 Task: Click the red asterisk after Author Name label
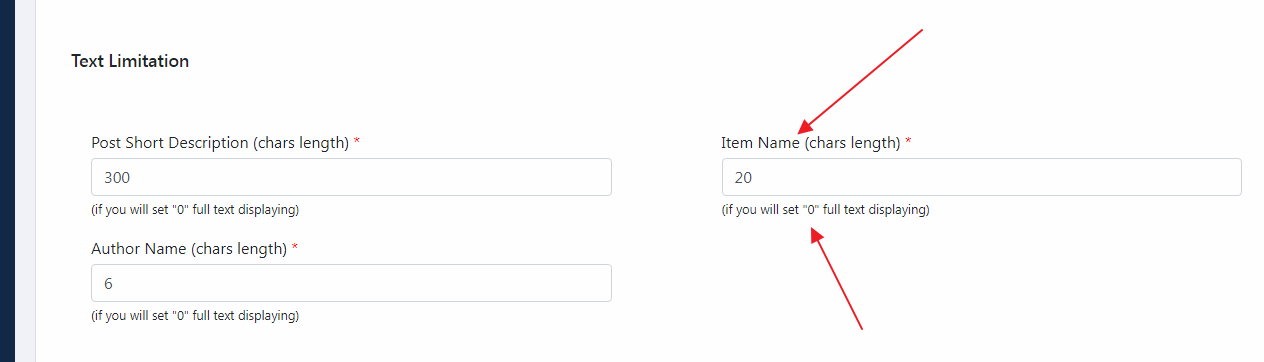[x=295, y=248]
